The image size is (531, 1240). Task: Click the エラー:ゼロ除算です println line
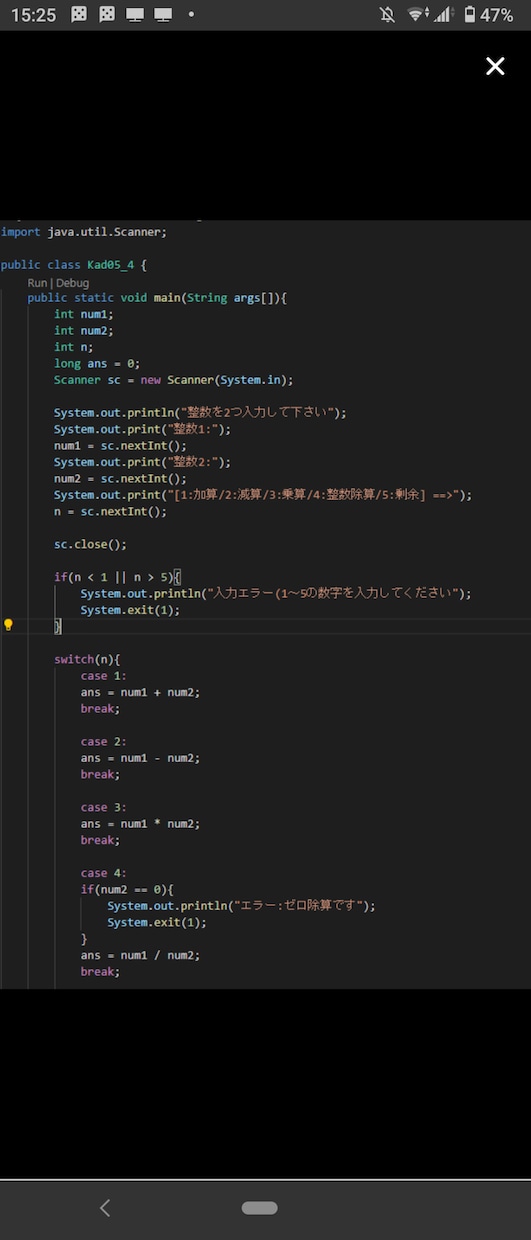(242, 906)
